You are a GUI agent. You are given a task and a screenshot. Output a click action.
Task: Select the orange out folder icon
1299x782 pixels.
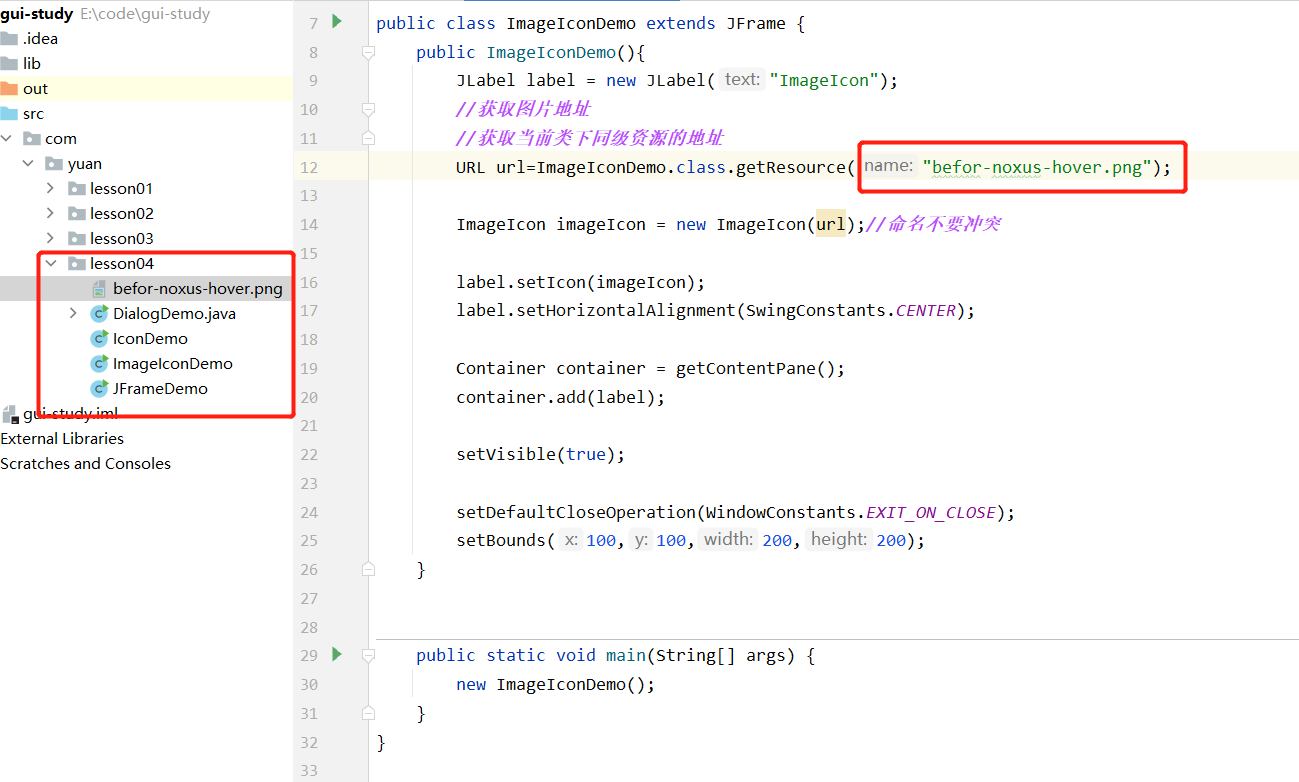(9, 89)
